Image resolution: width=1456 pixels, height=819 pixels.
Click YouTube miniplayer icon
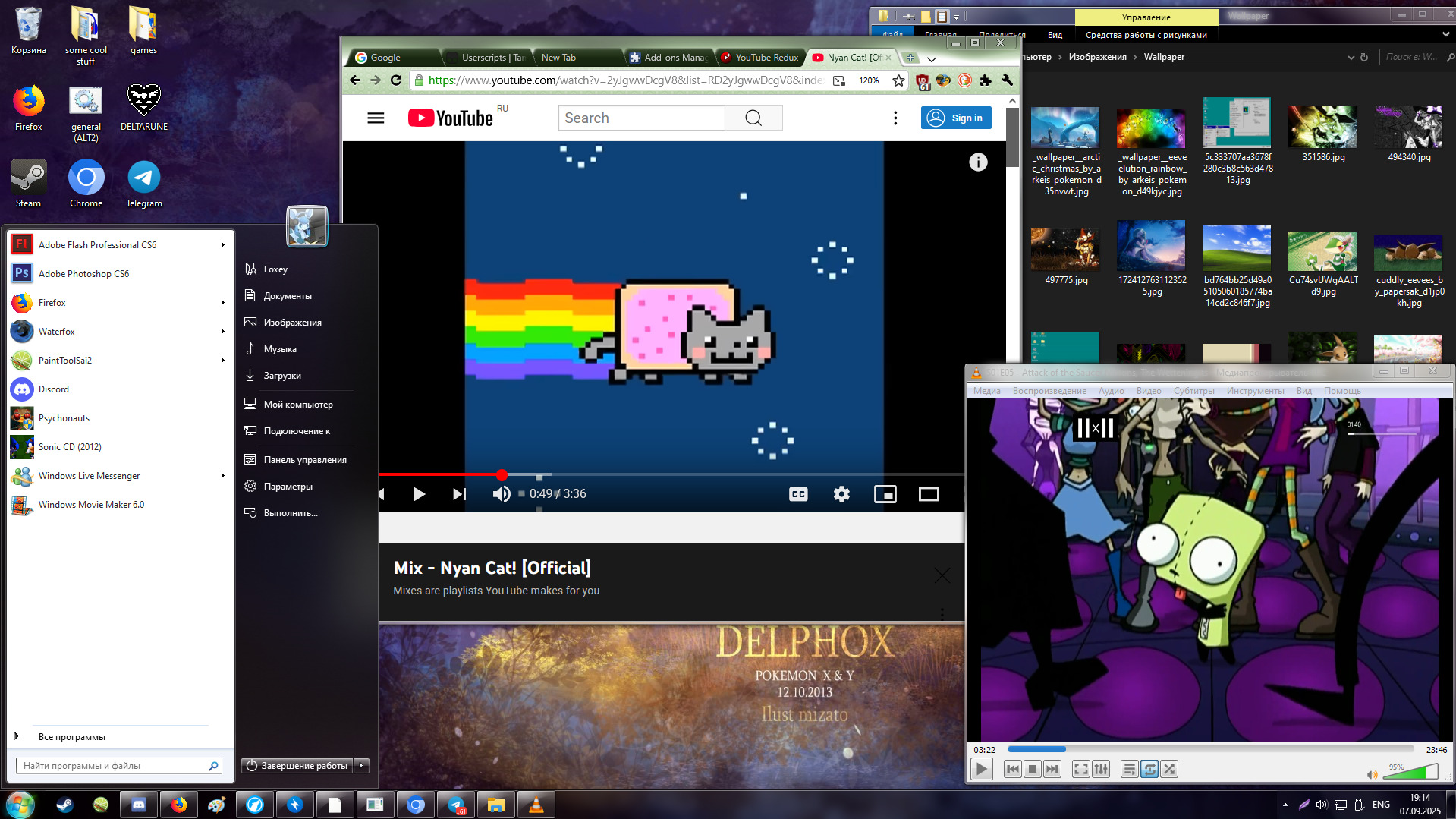[885, 494]
